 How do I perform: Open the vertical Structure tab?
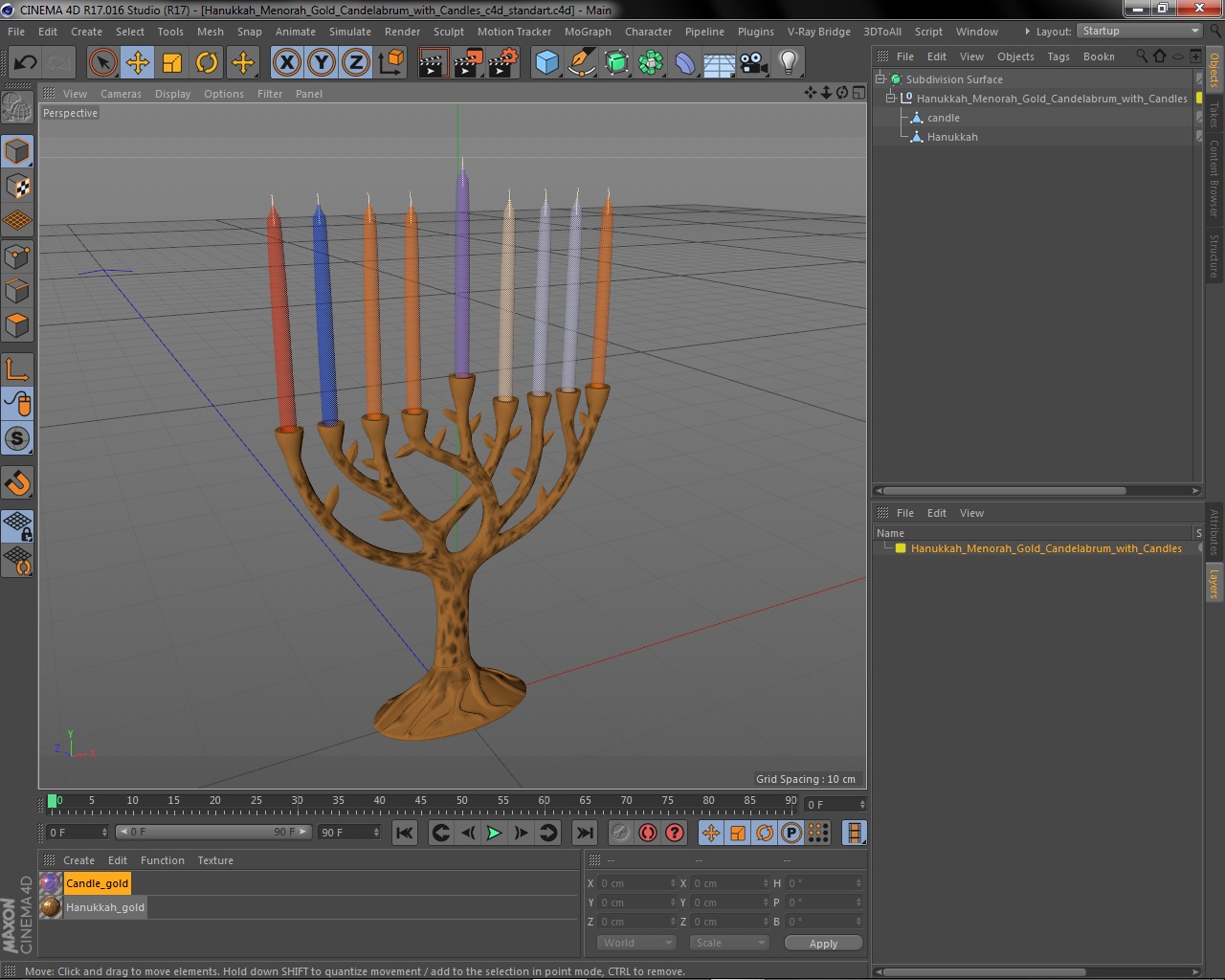1214,256
